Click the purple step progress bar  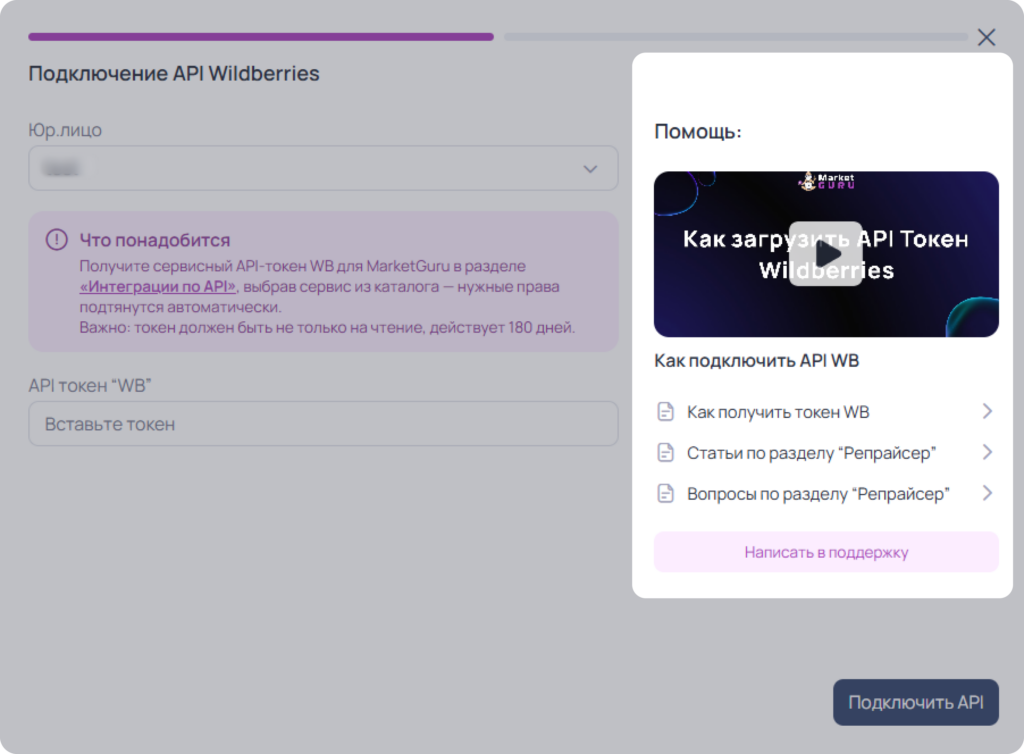[x=261, y=37]
